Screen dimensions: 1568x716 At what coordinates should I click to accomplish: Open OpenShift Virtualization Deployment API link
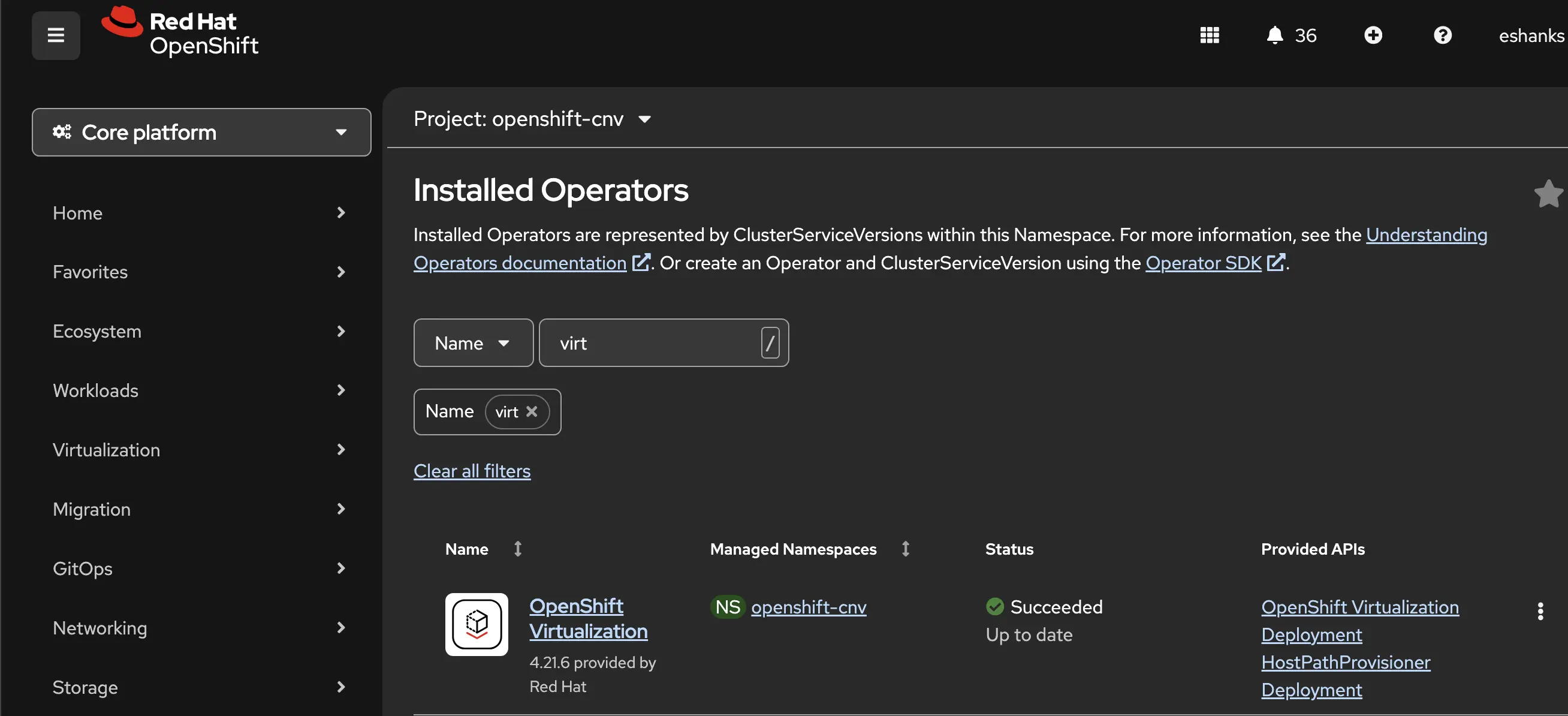(x=1359, y=621)
